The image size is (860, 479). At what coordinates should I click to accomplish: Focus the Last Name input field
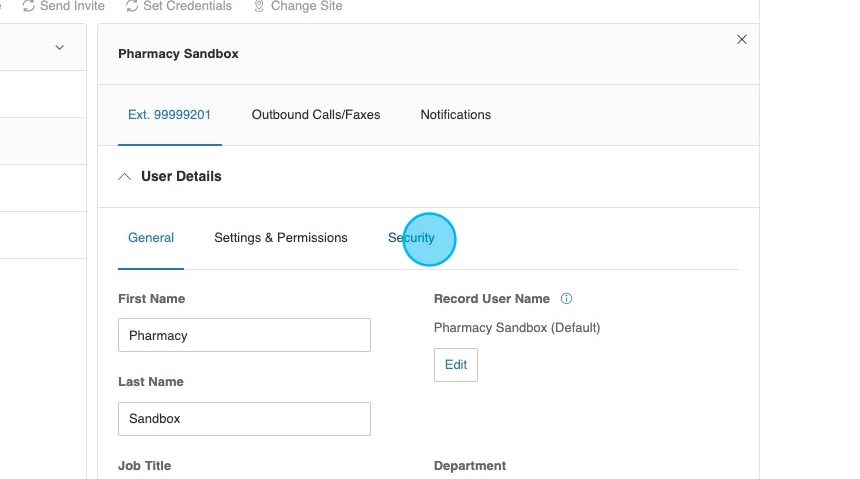point(244,419)
